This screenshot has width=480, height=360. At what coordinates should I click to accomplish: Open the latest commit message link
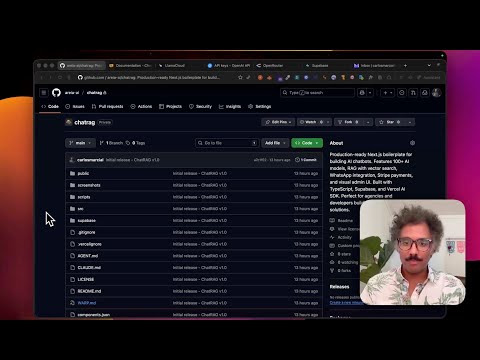[132, 160]
